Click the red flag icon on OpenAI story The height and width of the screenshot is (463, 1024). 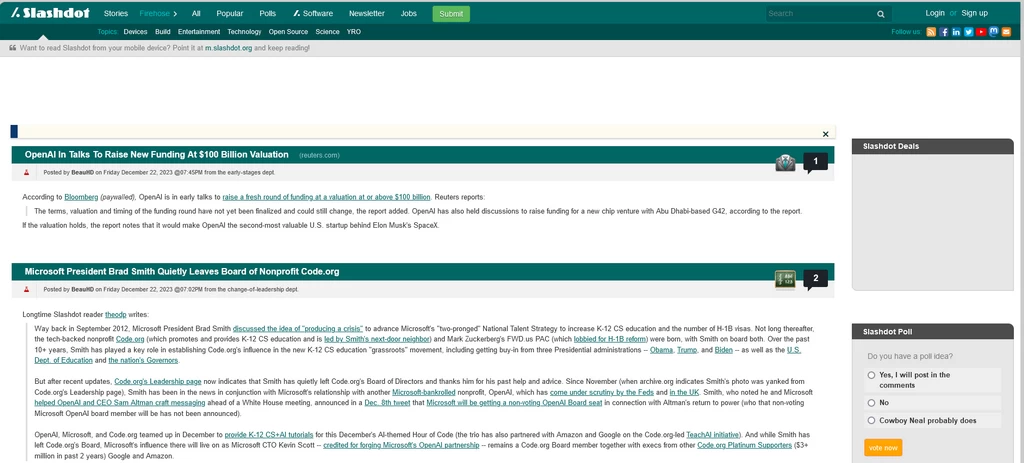tap(27, 172)
